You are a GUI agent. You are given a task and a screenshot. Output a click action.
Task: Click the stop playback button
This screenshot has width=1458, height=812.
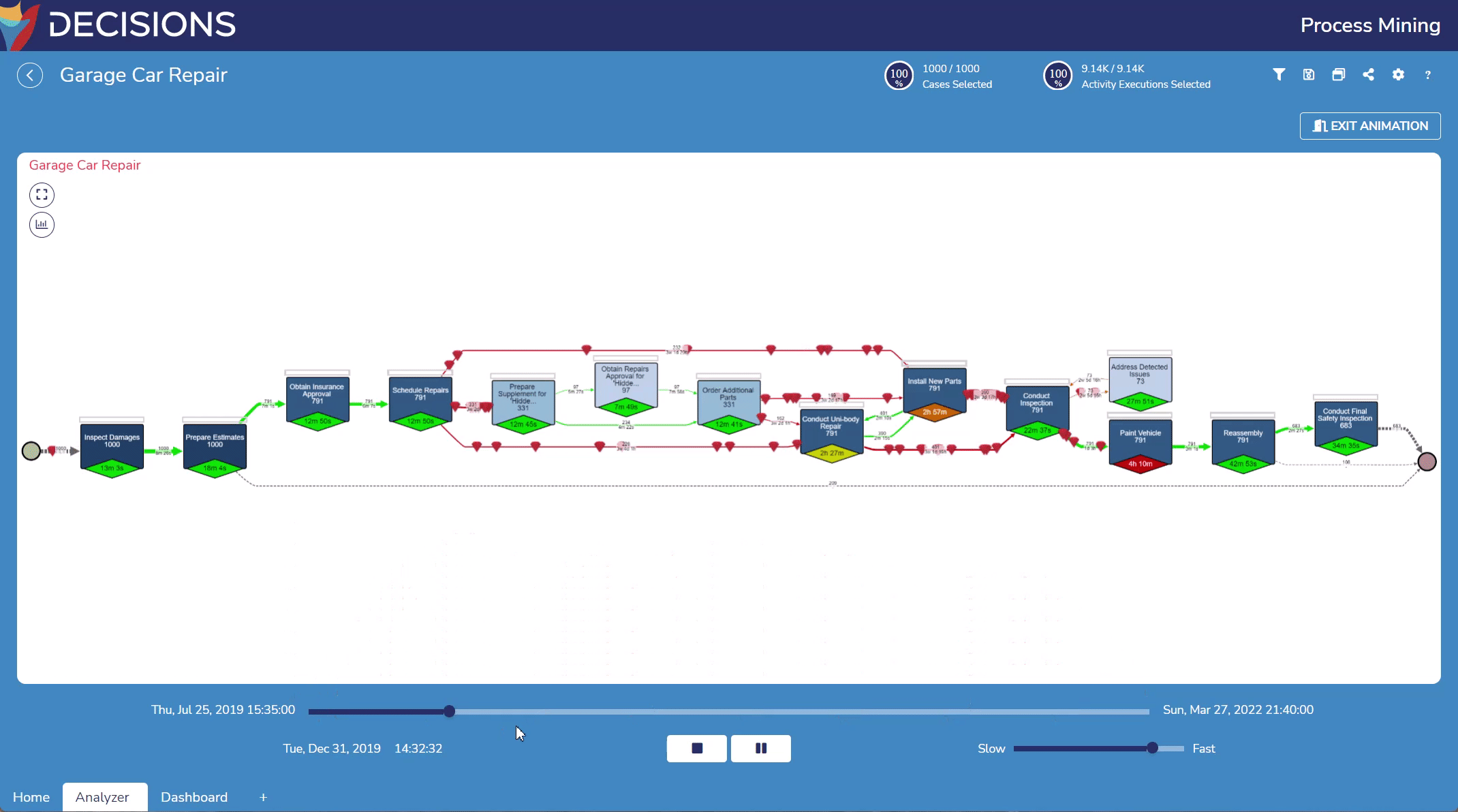tap(697, 748)
